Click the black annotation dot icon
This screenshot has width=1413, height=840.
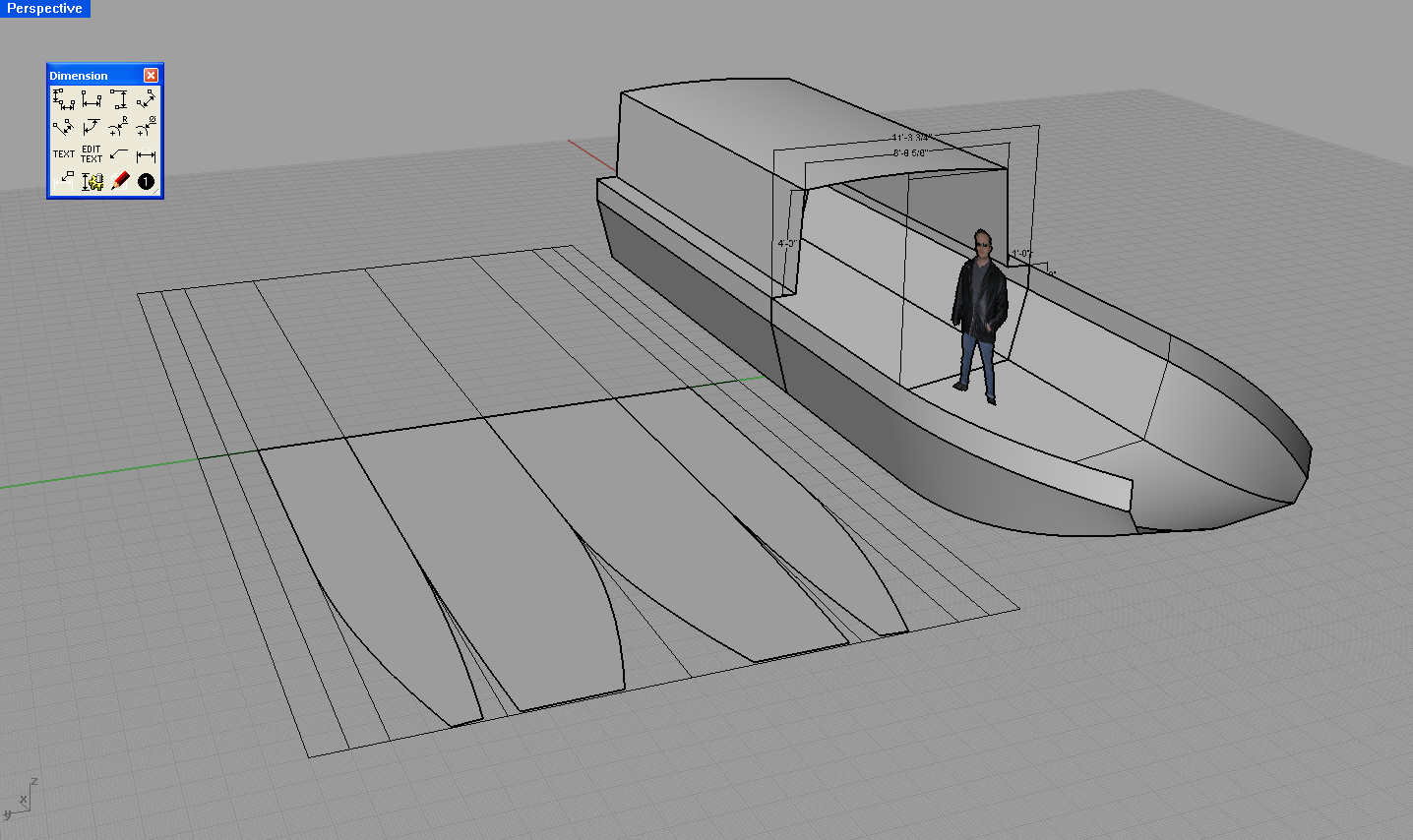click(x=146, y=181)
